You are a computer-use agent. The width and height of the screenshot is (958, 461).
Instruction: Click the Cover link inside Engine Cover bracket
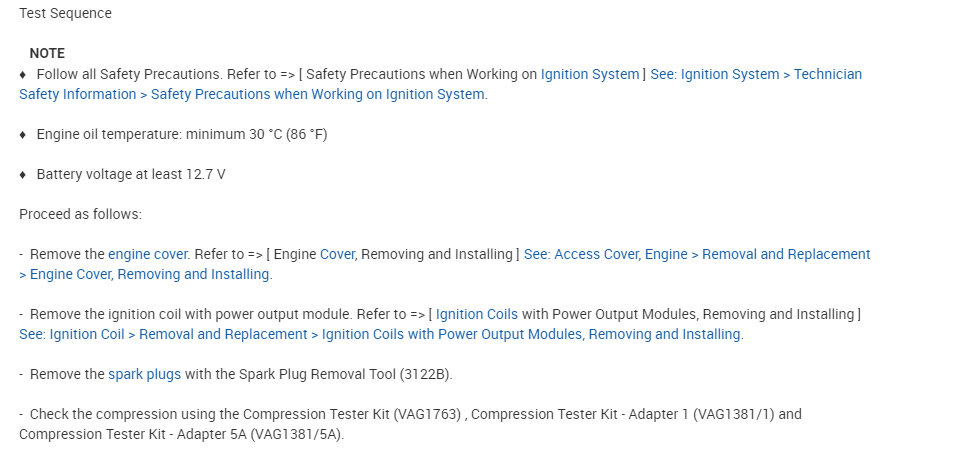(x=337, y=254)
